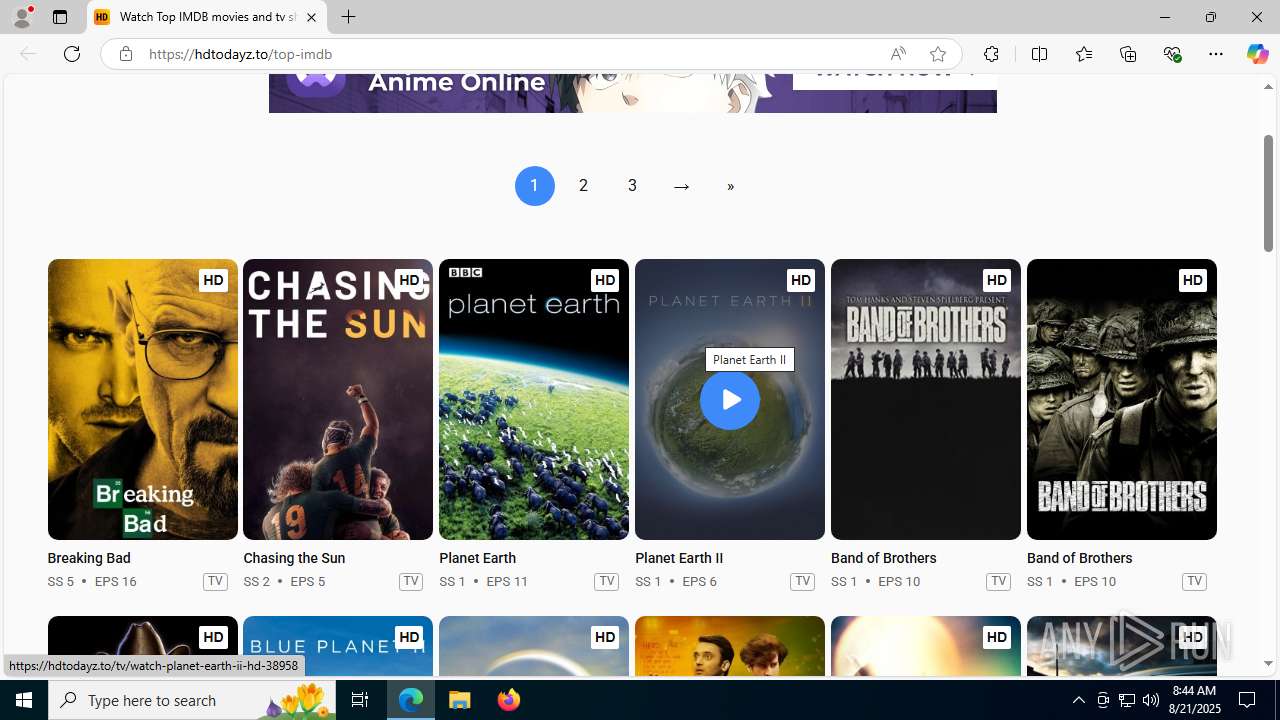Go to results page 1
Screen dimensions: 1280x720
coord(535,186)
